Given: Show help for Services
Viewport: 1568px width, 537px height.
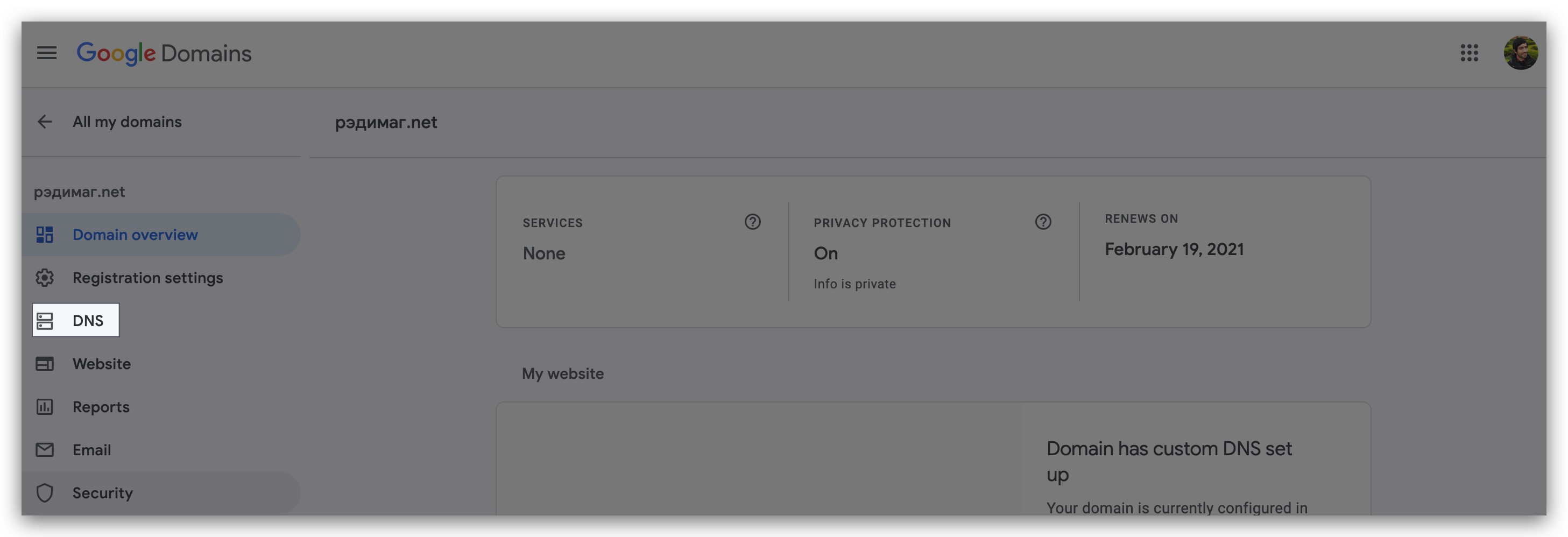Looking at the screenshot, I should tap(752, 222).
